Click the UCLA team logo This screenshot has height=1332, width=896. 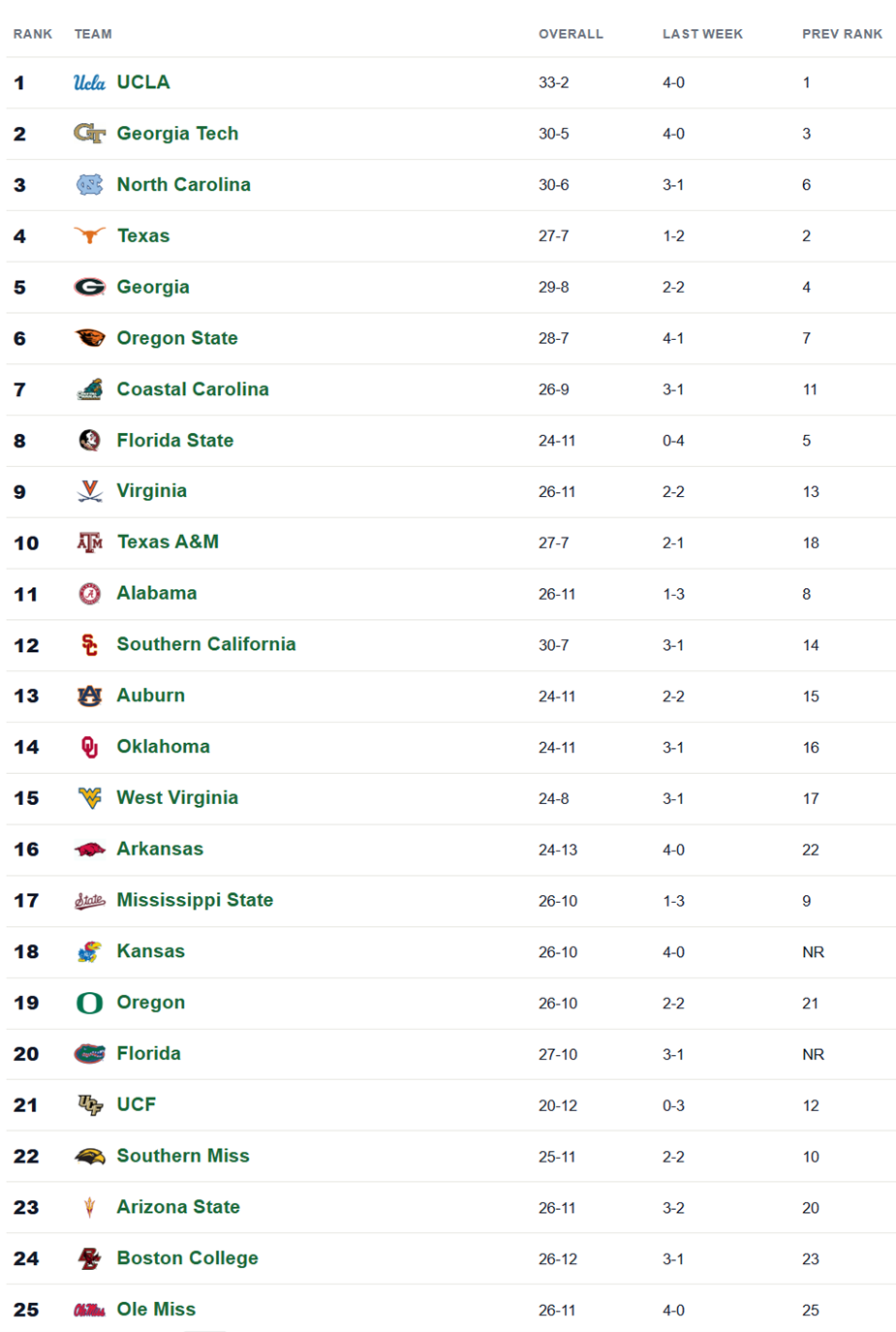coord(89,83)
